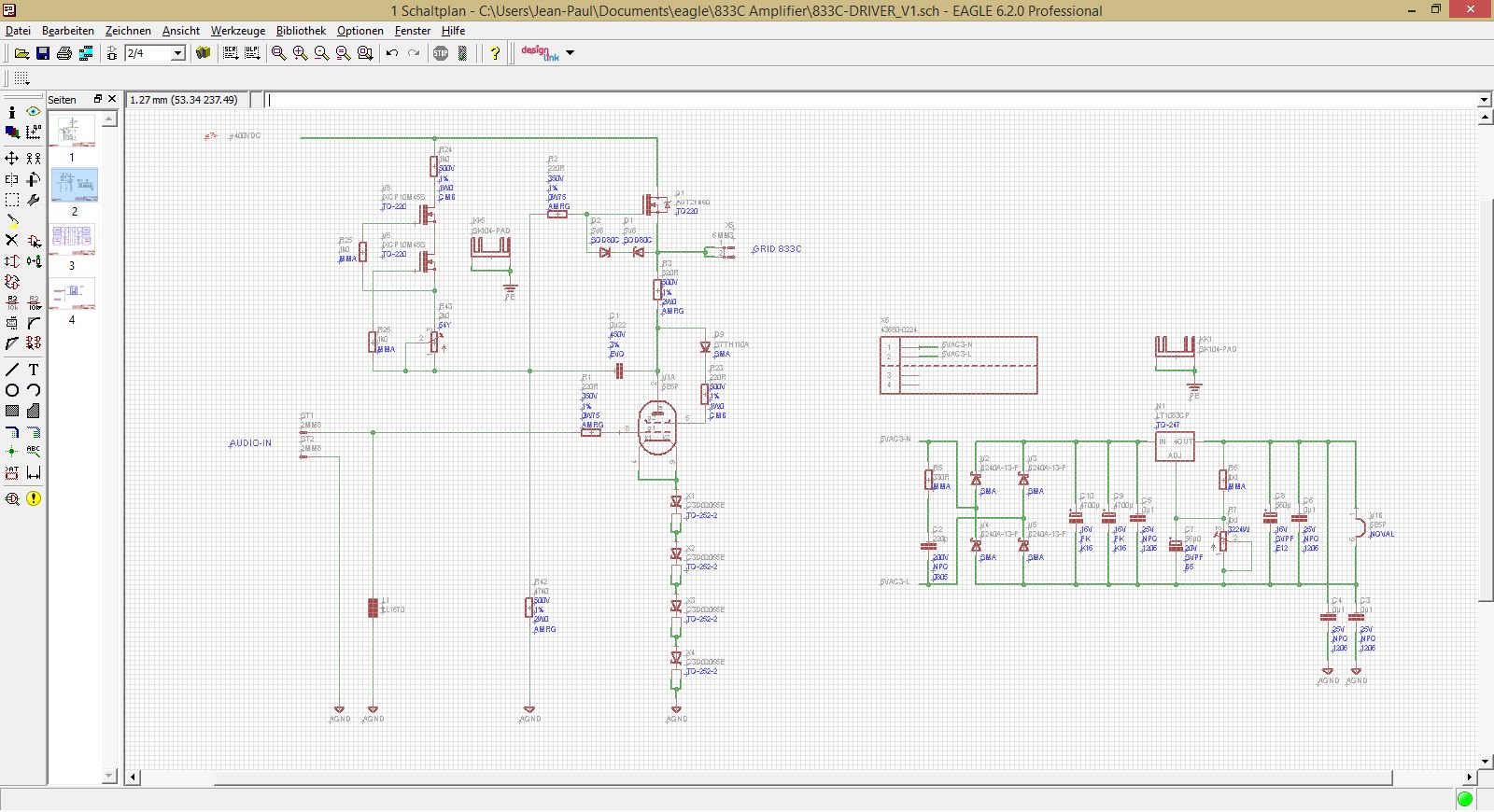1494x812 pixels.
Task: Open the layer Display tool icon
Action: coord(12,133)
